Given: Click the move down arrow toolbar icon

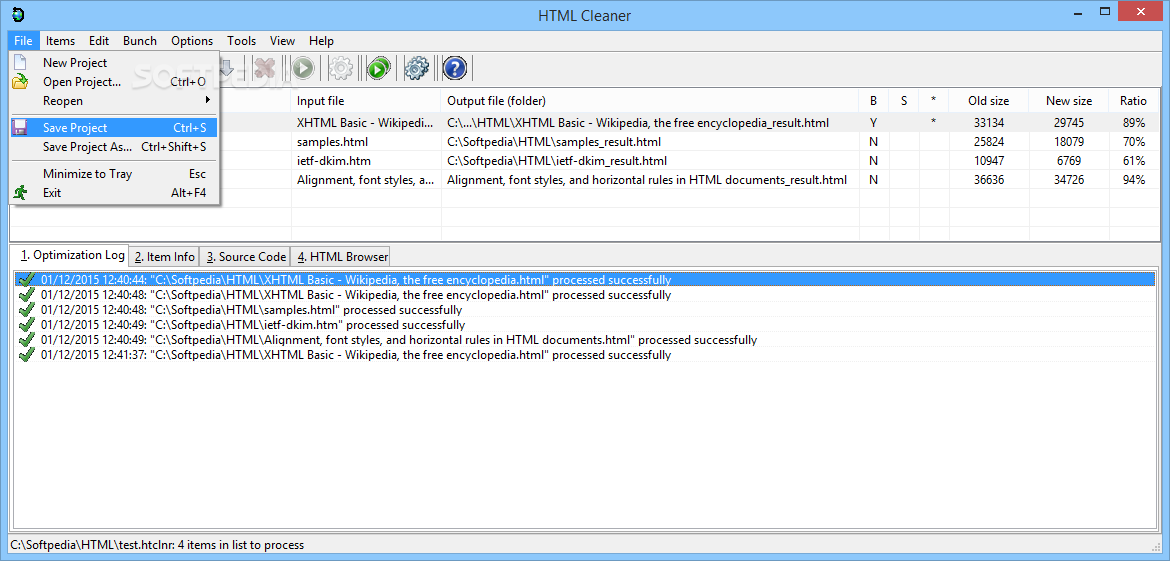Looking at the screenshot, I should click(228, 69).
